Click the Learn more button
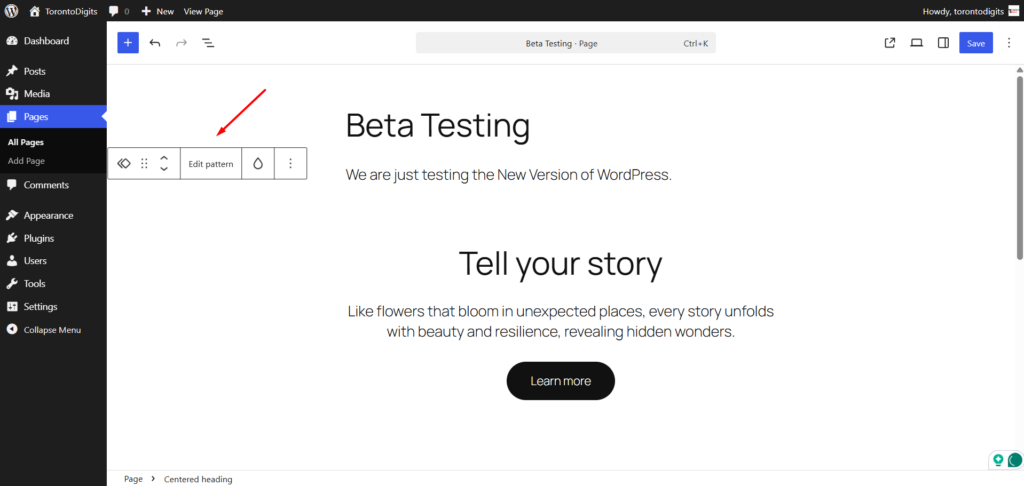The height and width of the screenshot is (486, 1024). point(560,381)
